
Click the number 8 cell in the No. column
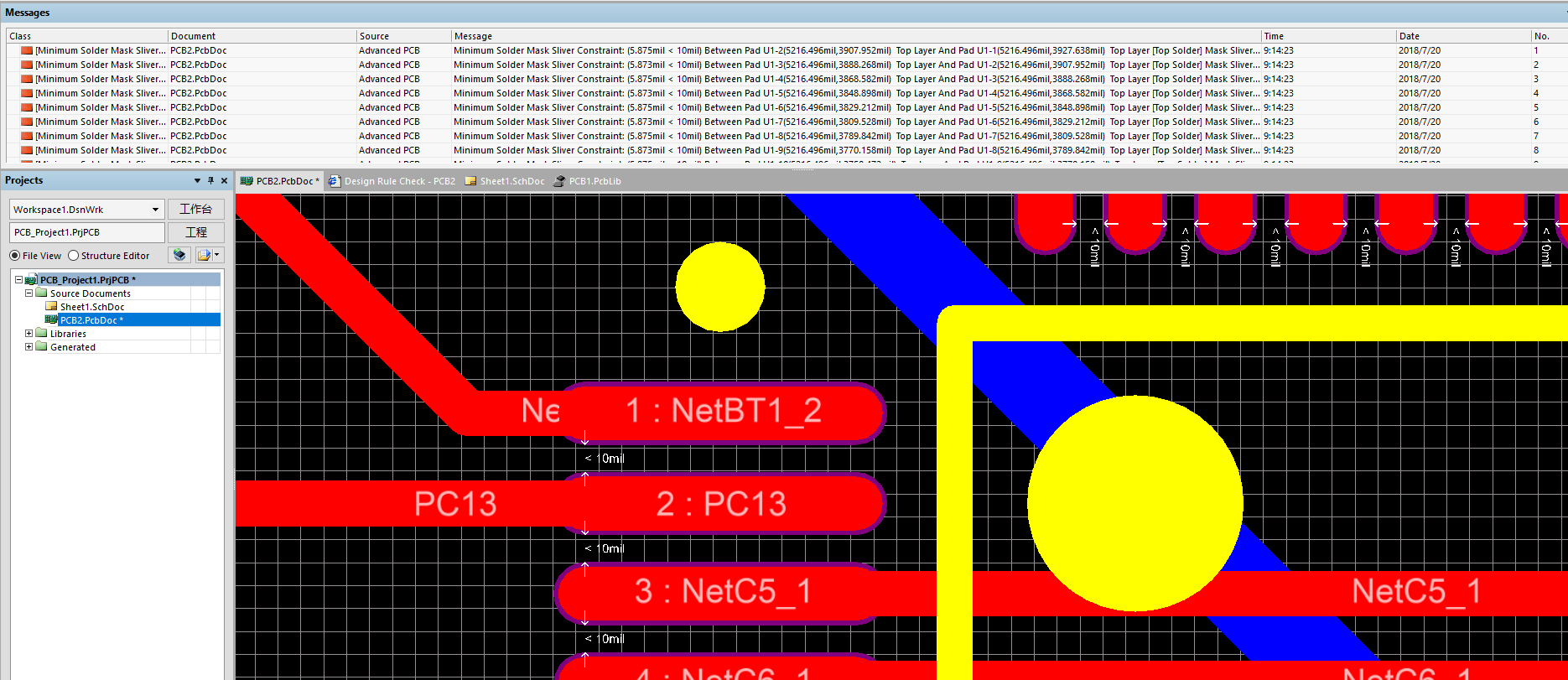[1536, 150]
